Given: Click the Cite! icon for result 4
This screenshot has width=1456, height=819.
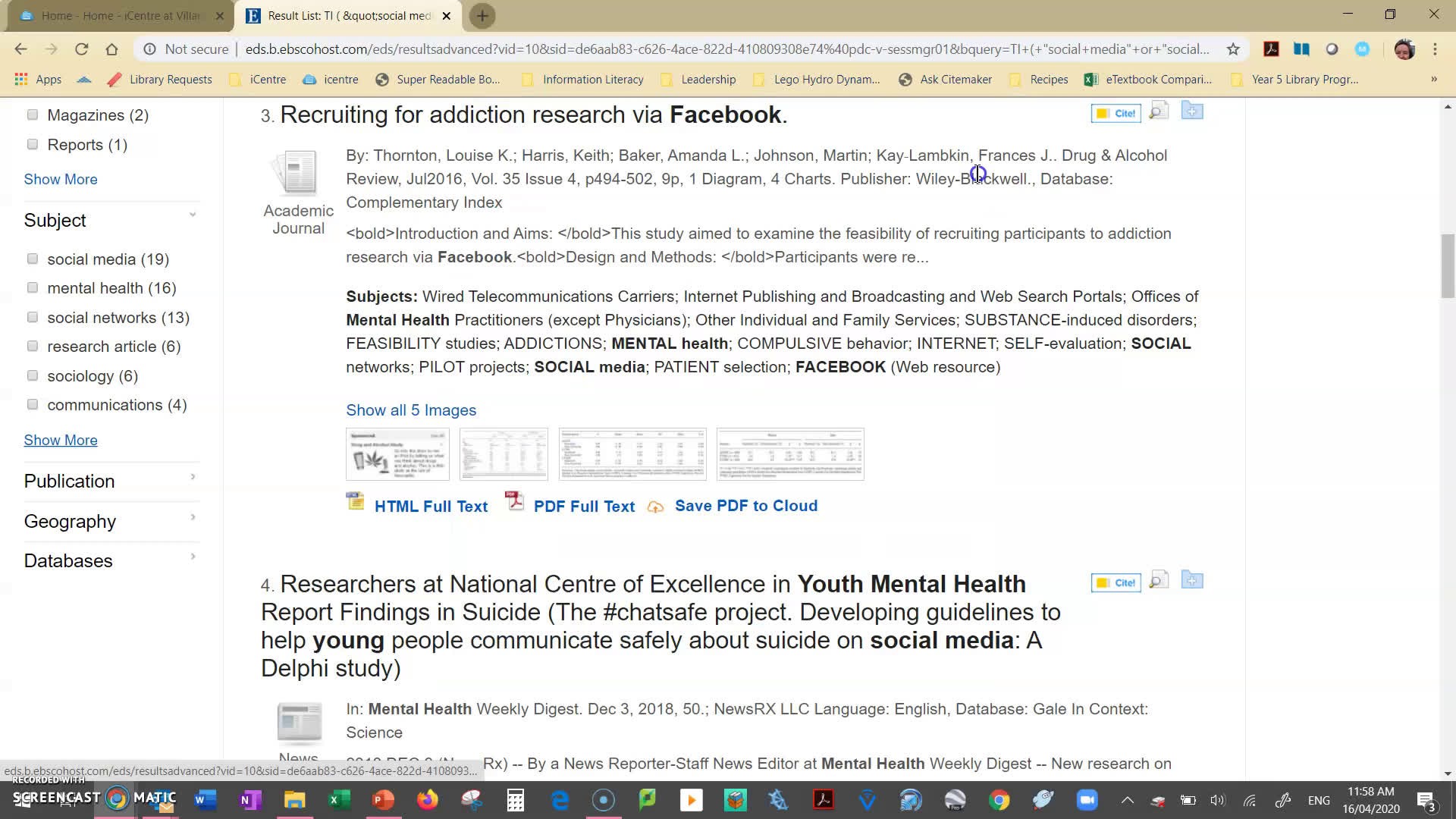Looking at the screenshot, I should tap(1116, 582).
